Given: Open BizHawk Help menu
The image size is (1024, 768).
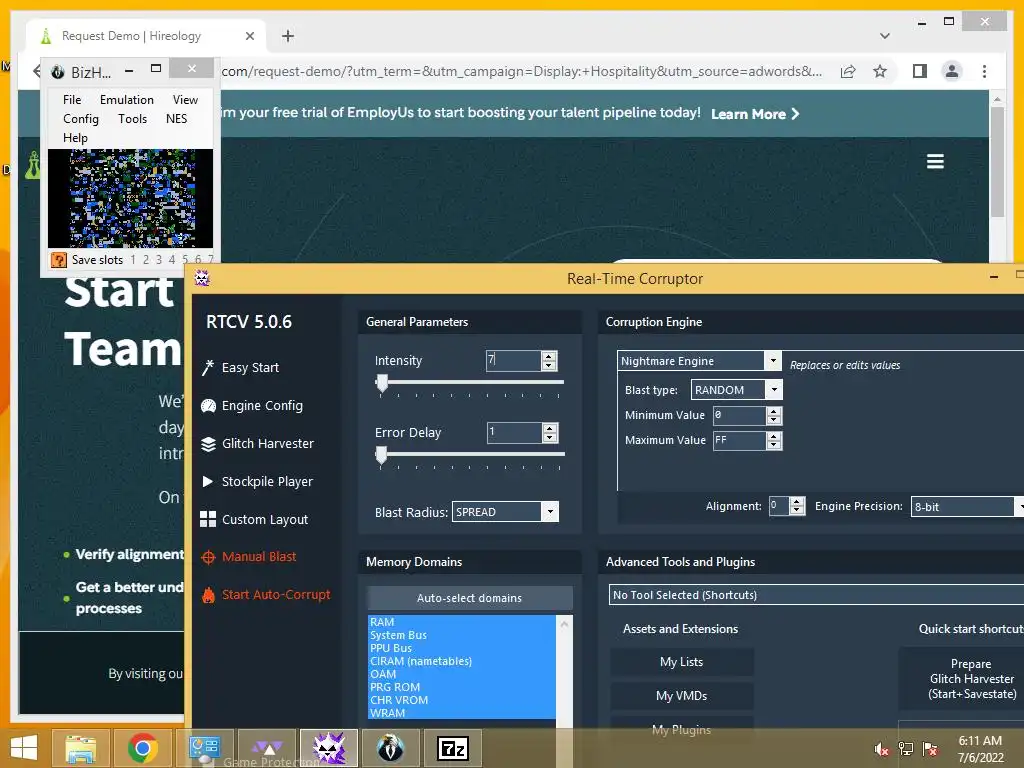Looking at the screenshot, I should tap(75, 138).
